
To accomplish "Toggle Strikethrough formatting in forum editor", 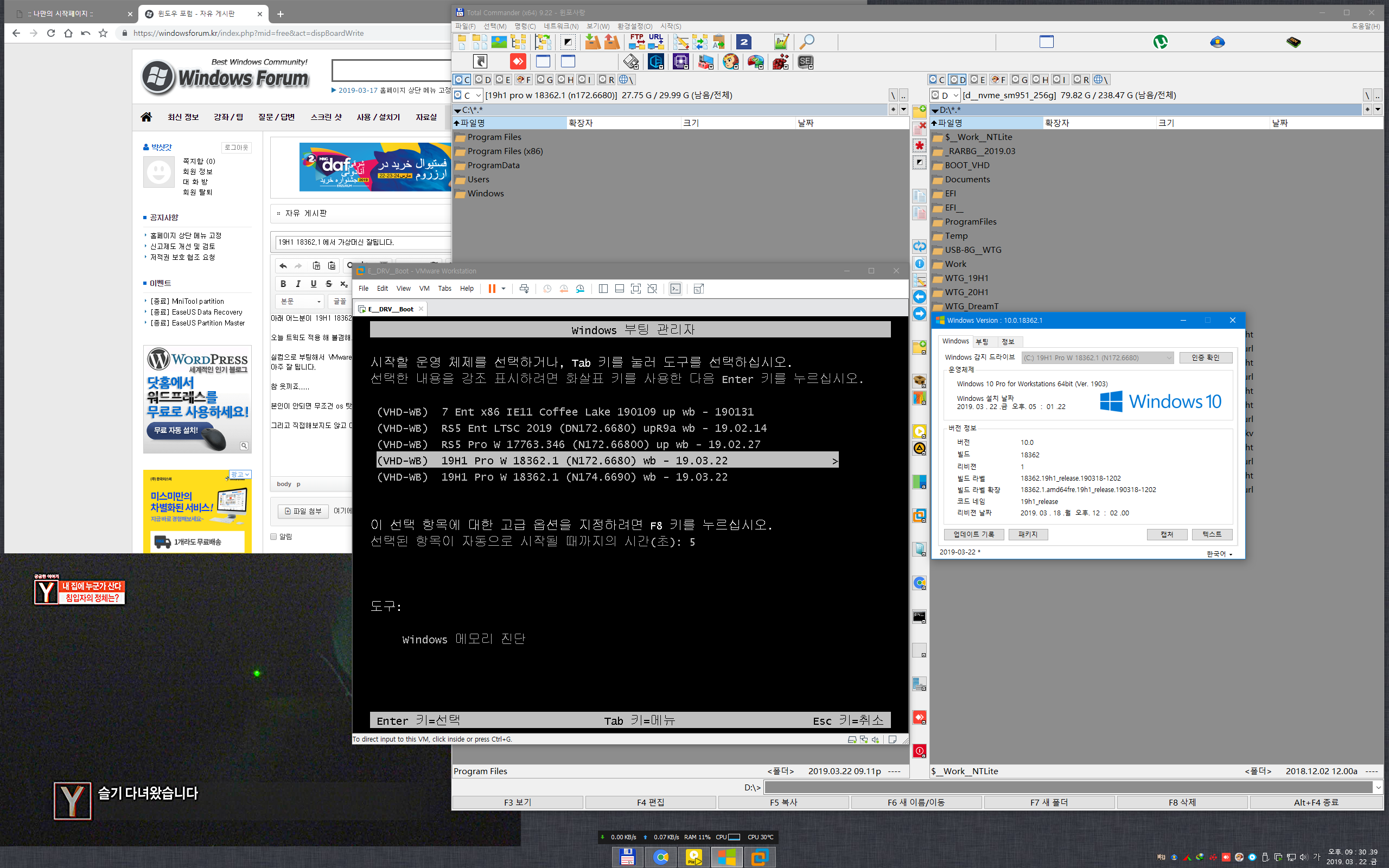I will coord(329,284).
